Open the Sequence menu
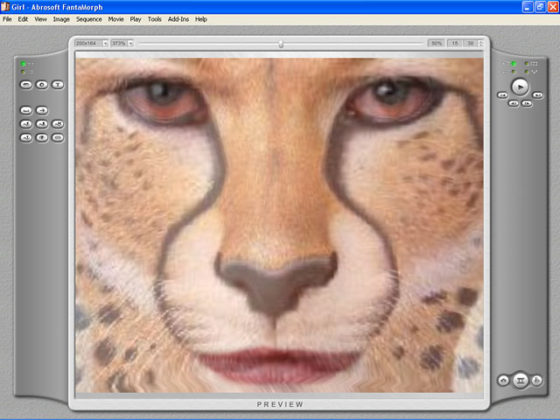The width and height of the screenshot is (560, 420). (x=89, y=19)
